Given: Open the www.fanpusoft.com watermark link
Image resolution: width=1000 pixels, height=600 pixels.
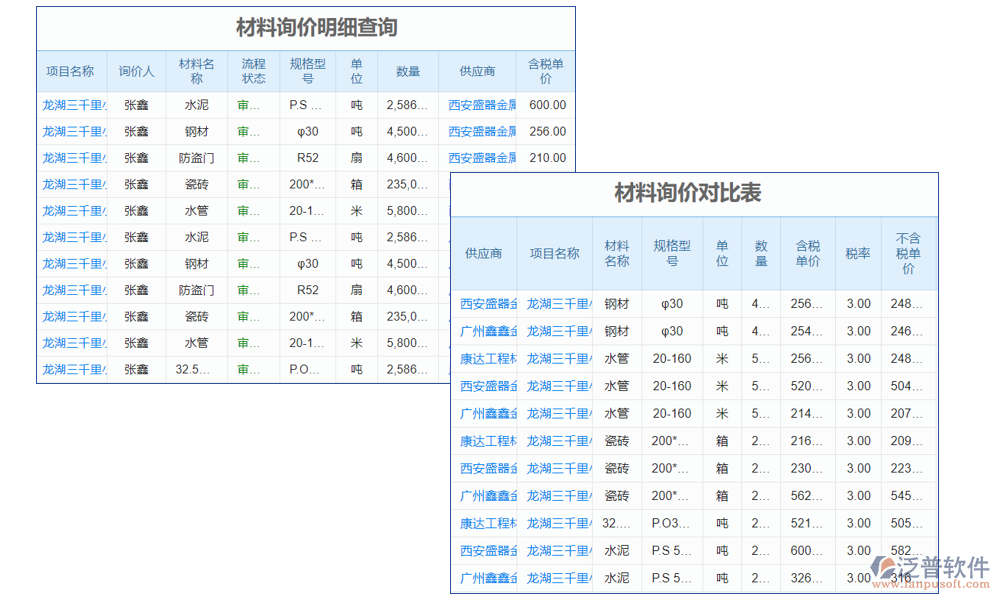Looking at the screenshot, I should pos(930,584).
